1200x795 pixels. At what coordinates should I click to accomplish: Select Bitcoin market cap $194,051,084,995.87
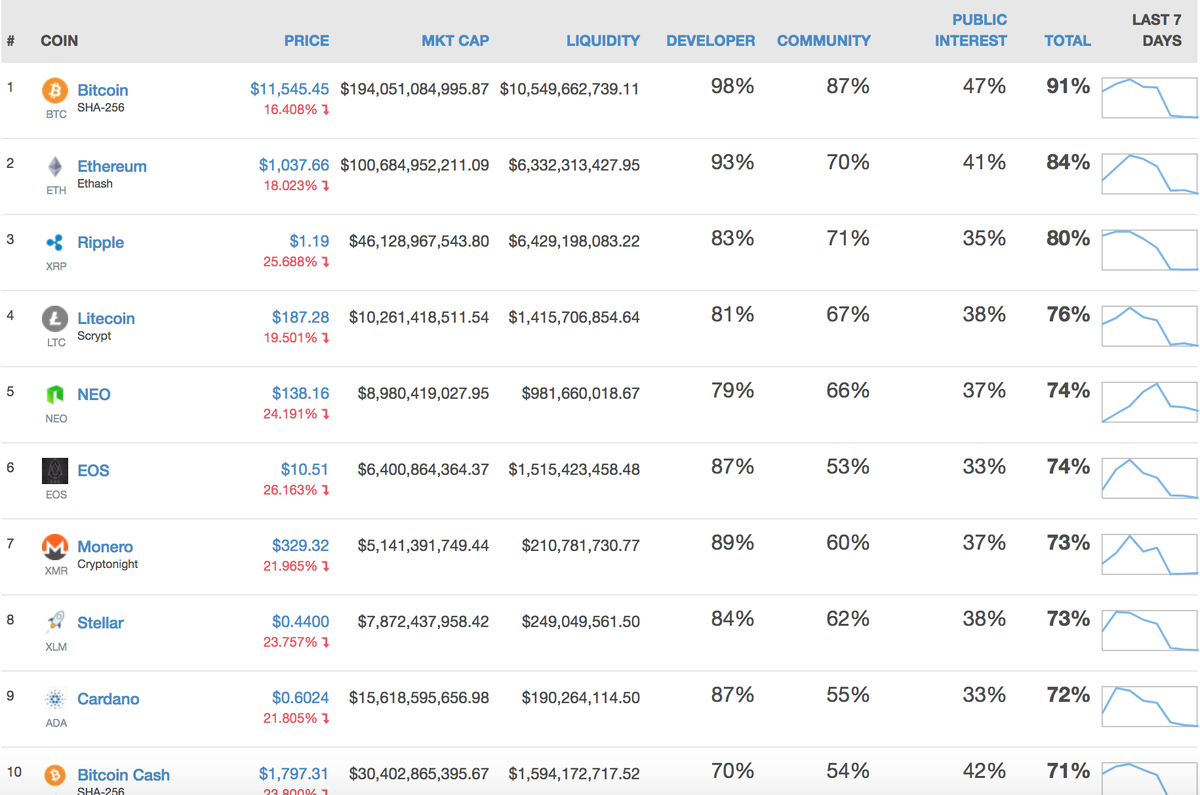pos(415,89)
